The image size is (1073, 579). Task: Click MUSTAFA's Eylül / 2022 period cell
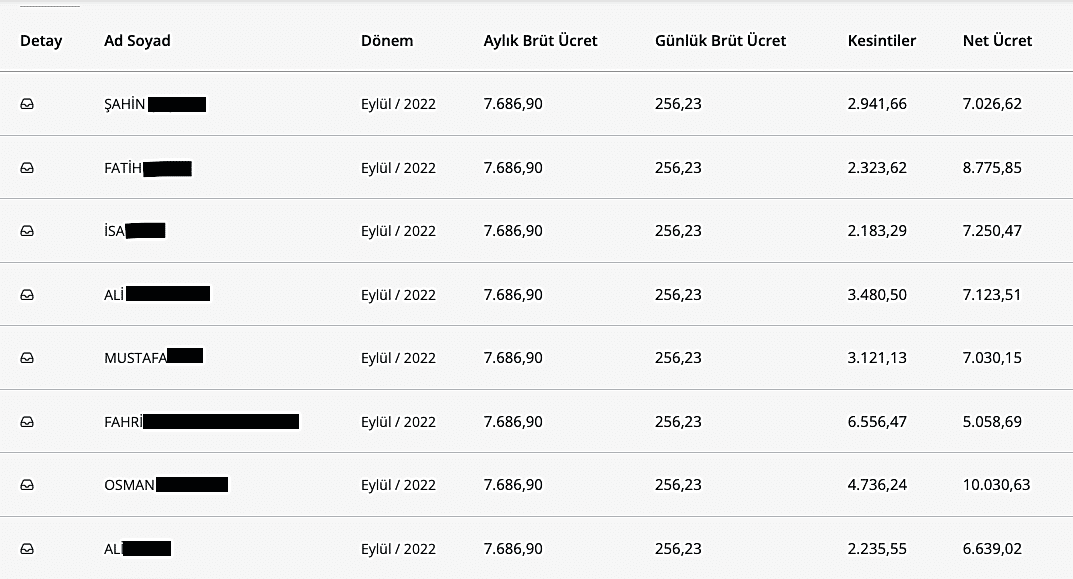[x=398, y=358]
